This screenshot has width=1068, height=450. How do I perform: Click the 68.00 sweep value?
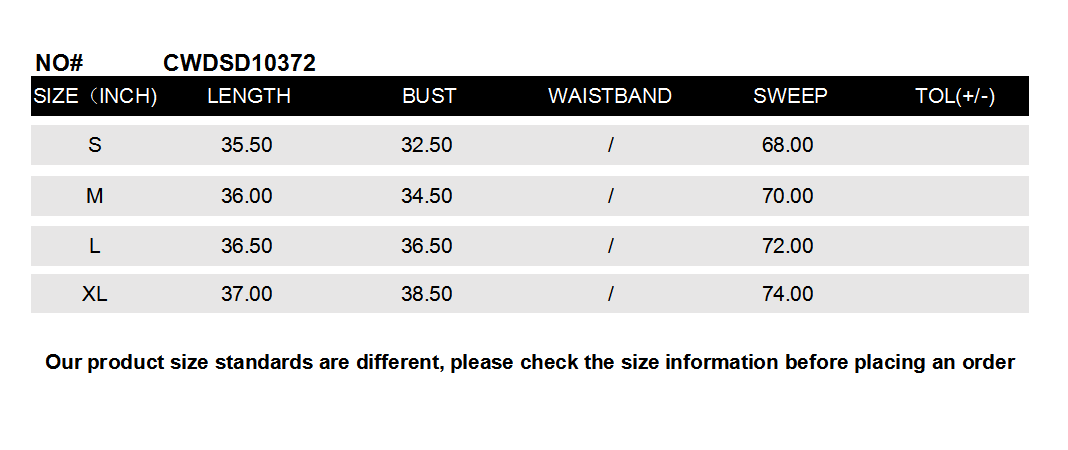(788, 145)
